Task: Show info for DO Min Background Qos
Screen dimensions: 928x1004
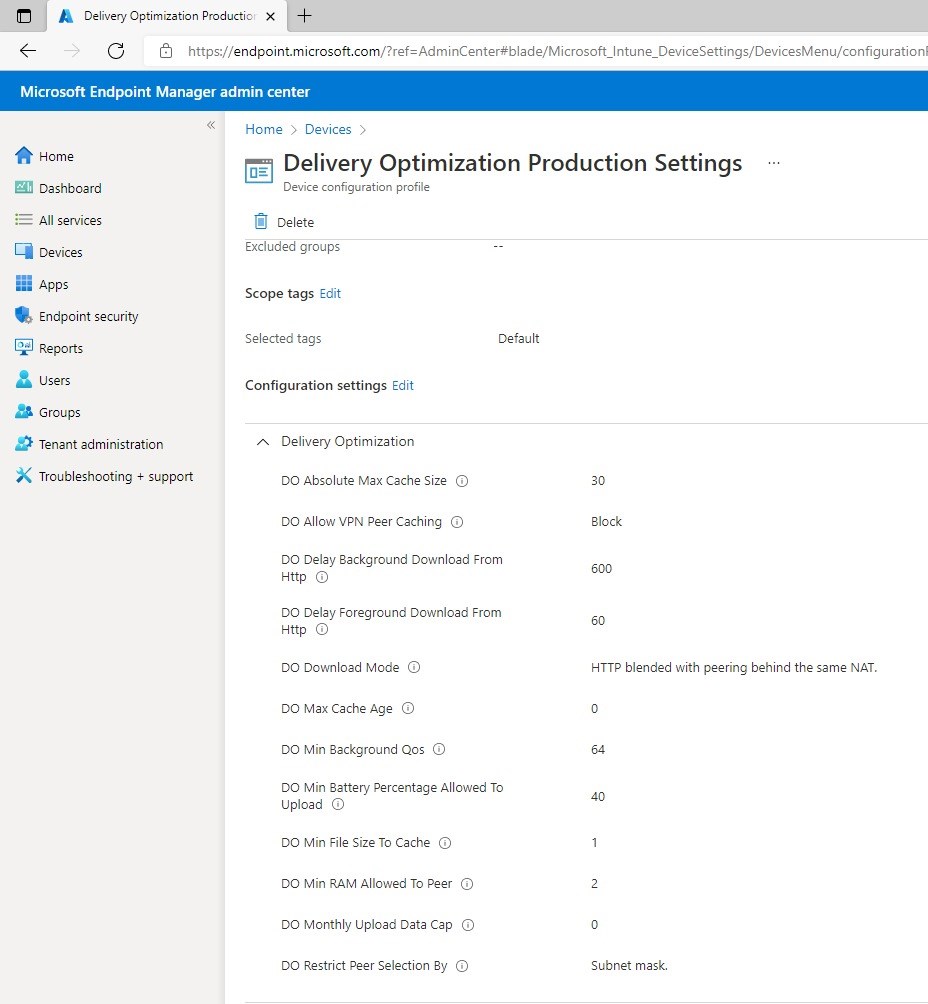Action: click(439, 749)
